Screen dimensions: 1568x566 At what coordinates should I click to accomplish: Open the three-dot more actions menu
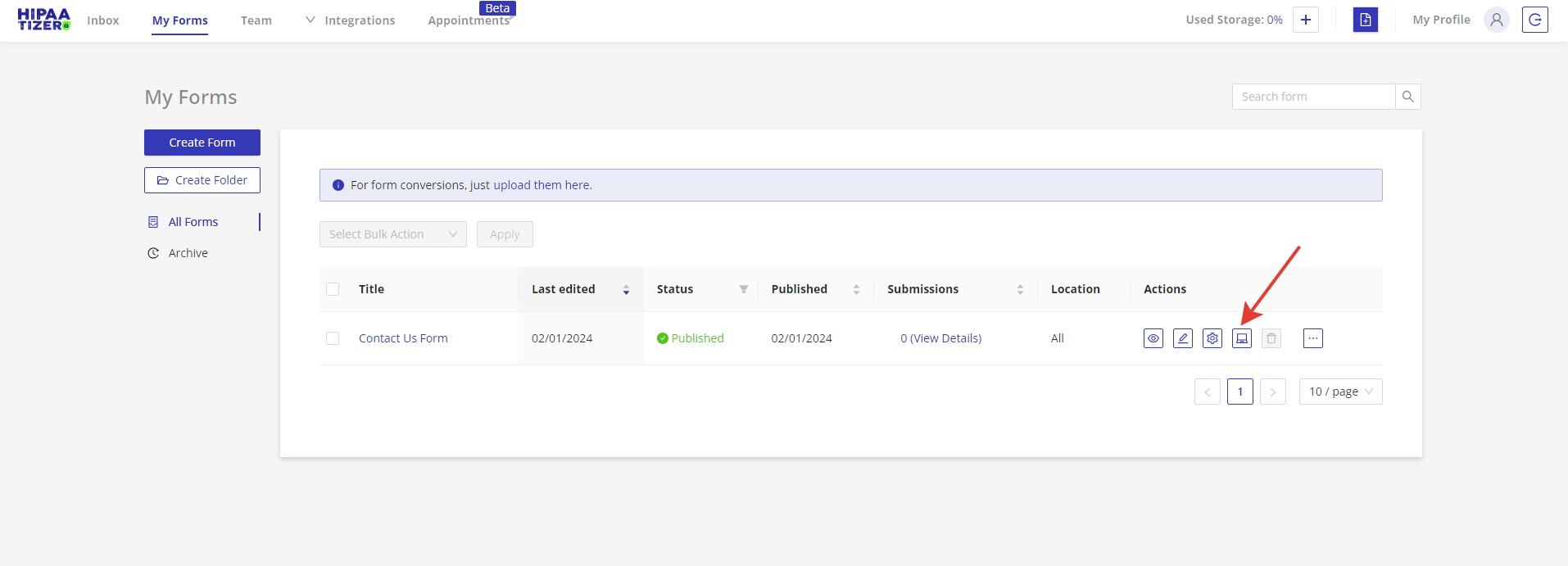(x=1312, y=338)
